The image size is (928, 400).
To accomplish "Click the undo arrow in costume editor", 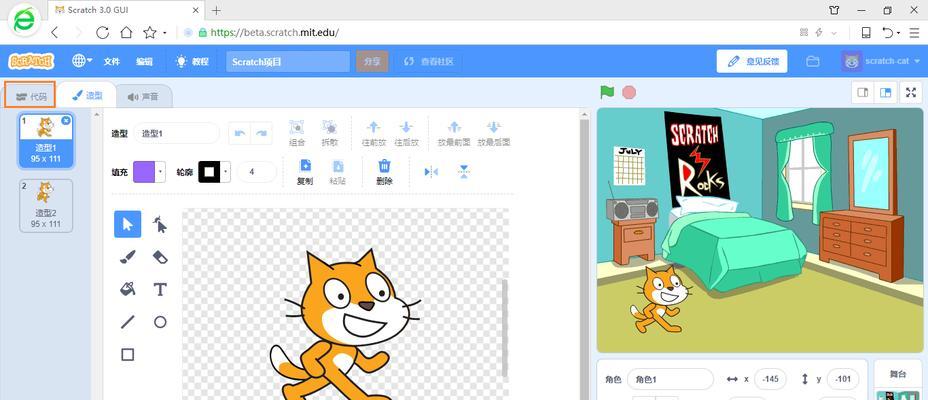I will pyautogui.click(x=240, y=134).
